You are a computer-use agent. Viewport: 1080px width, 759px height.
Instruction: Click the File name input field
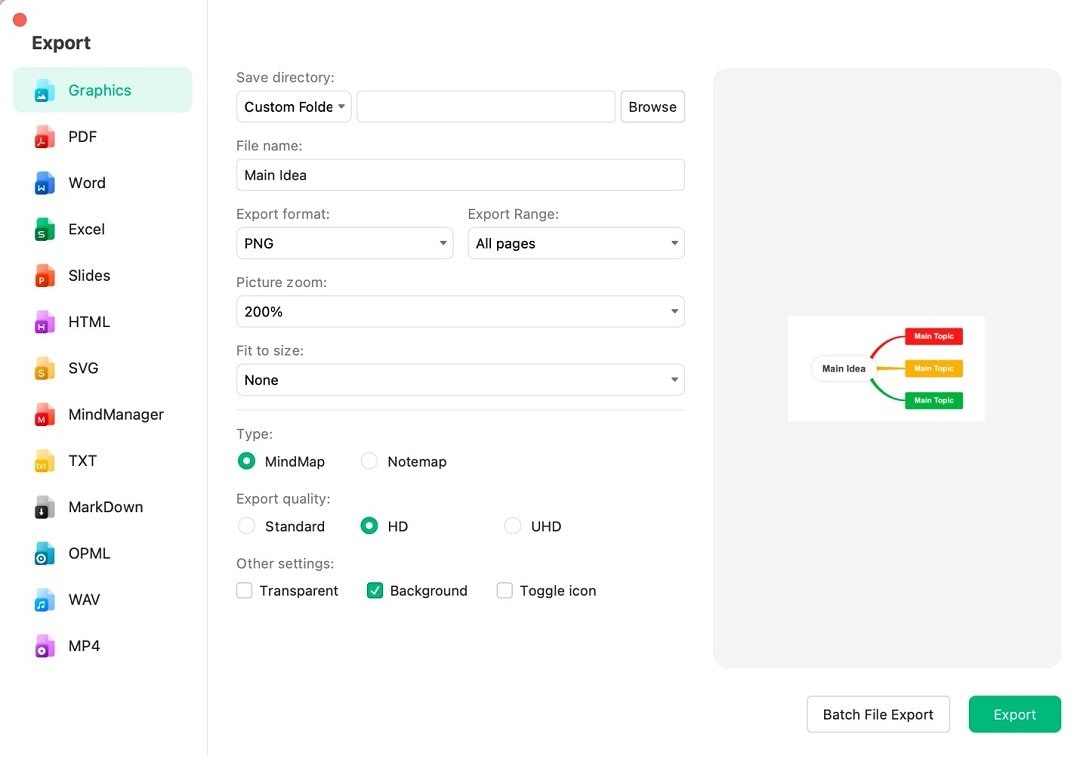click(x=460, y=175)
